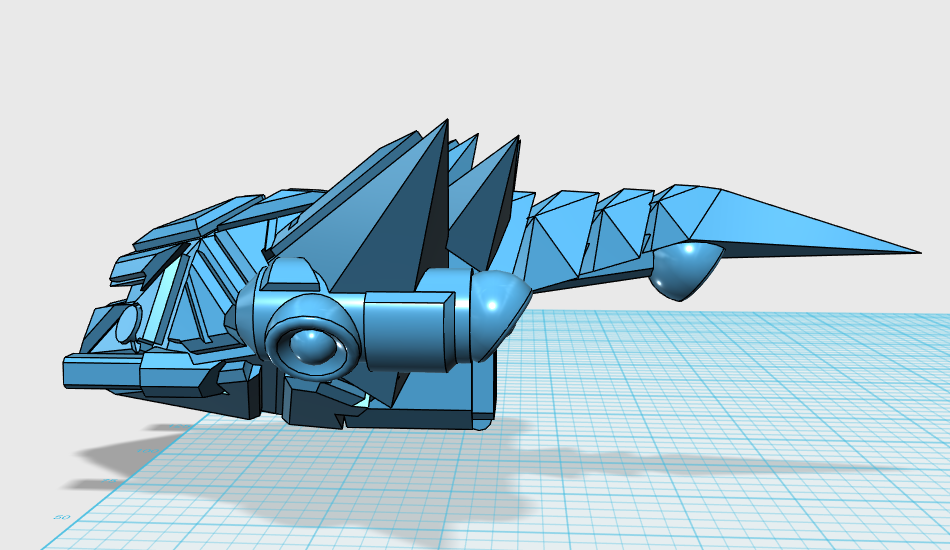Click the first pyramid segment of the tail
The image size is (950, 550).
(555, 240)
